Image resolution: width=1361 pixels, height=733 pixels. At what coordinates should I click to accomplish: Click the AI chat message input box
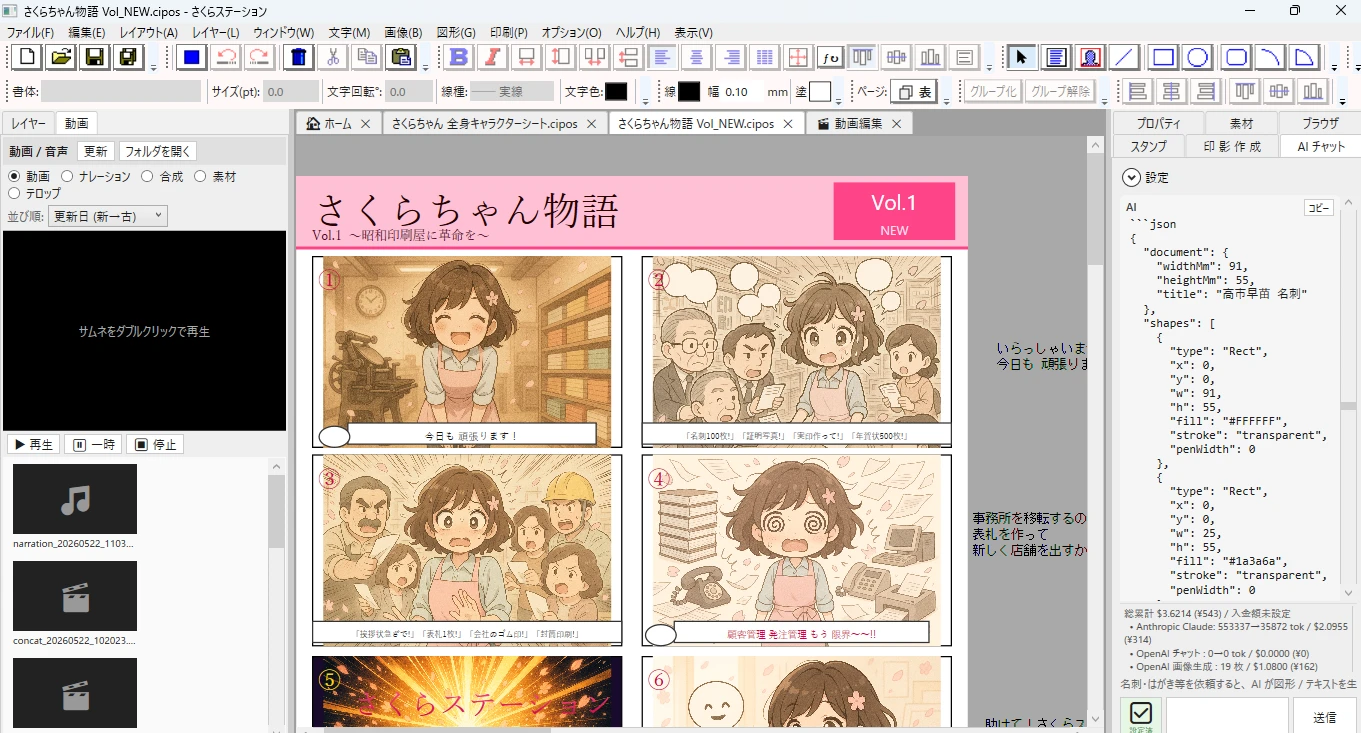pos(1227,716)
